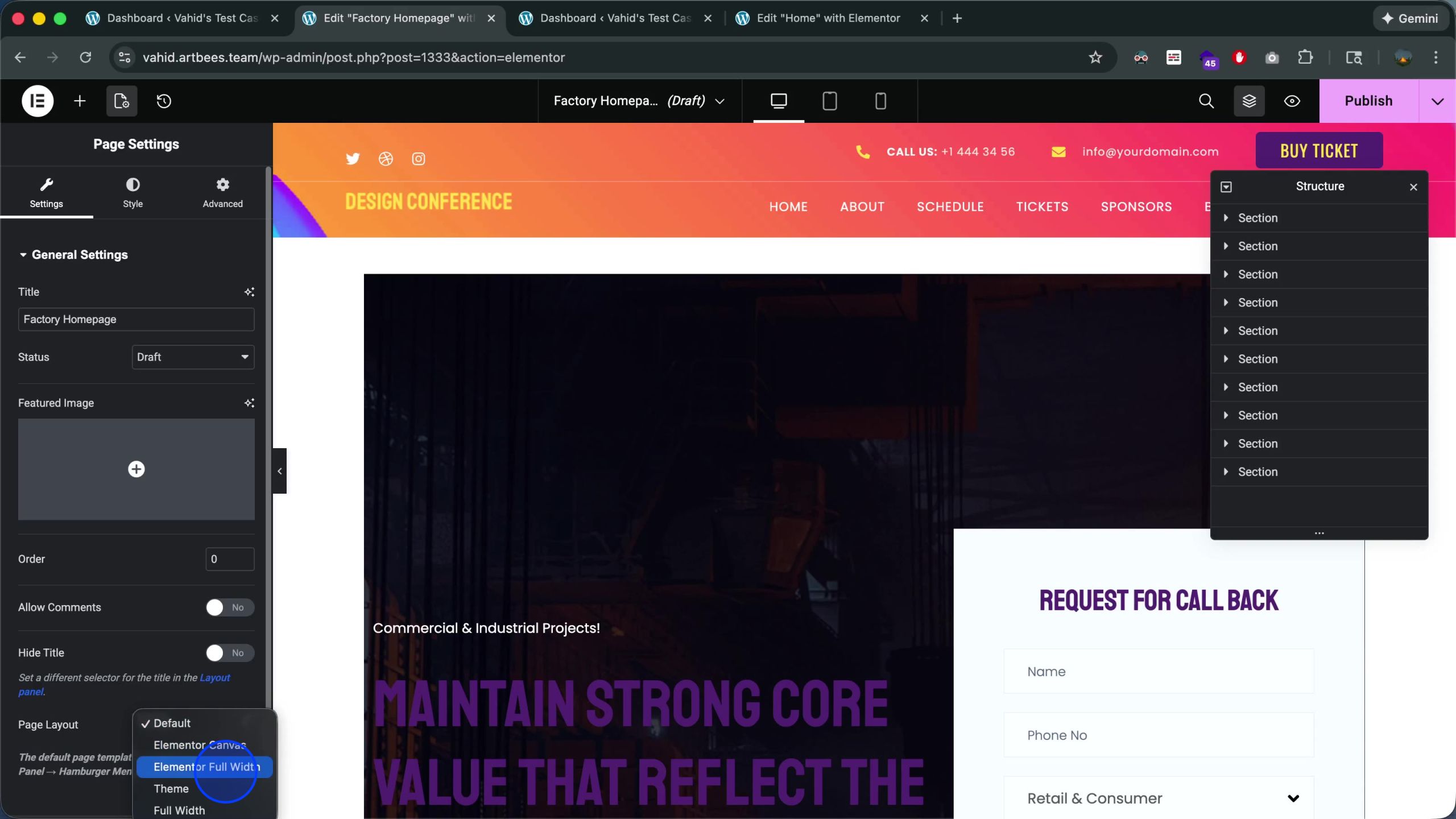Click the BUY TICKET button

pyautogui.click(x=1319, y=151)
